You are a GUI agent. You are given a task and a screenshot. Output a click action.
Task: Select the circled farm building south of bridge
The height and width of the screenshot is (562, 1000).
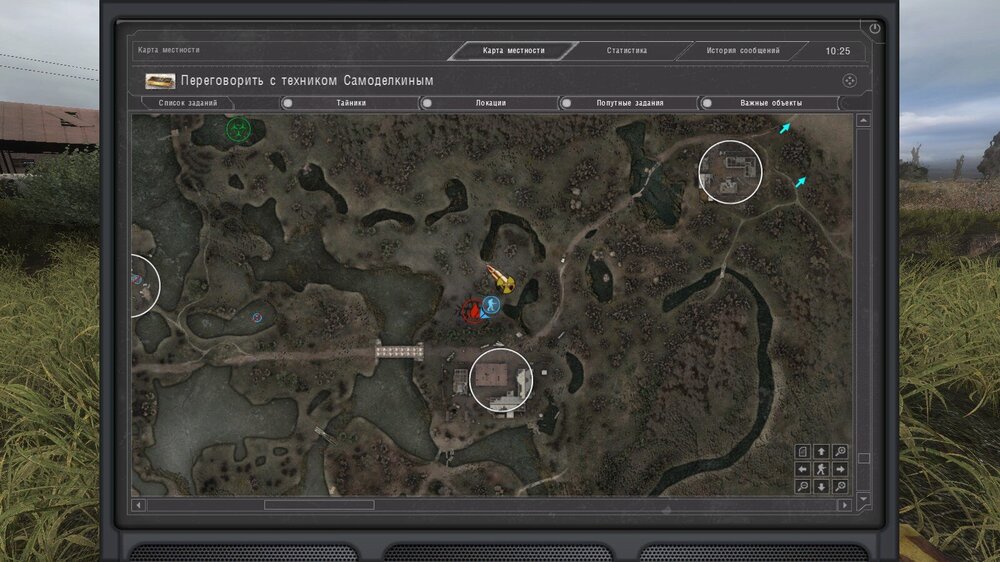coord(501,380)
